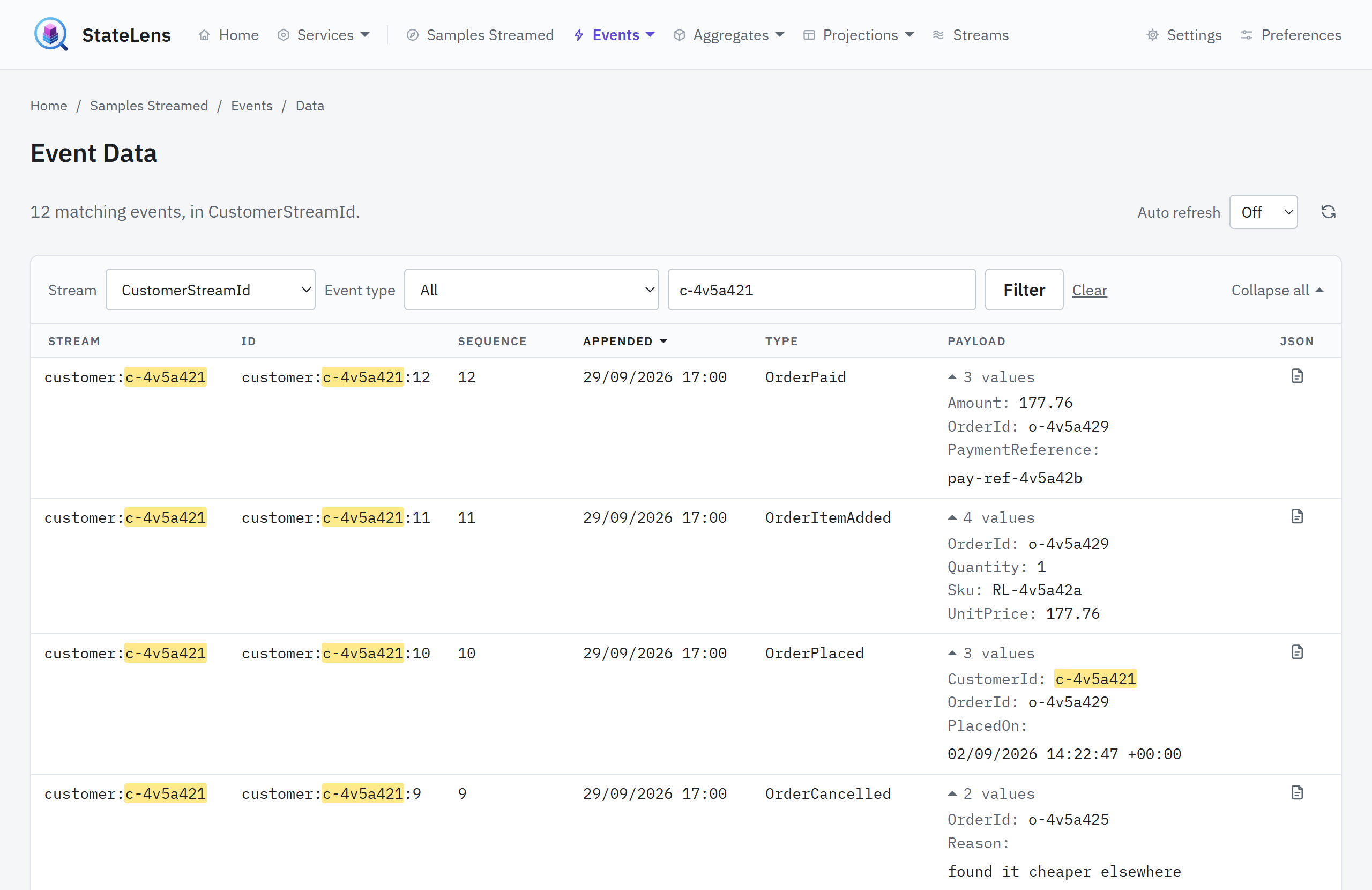Collapse the OrderCancelled payload of 2 values
The height and width of the screenshot is (890, 1372).
pos(991,793)
